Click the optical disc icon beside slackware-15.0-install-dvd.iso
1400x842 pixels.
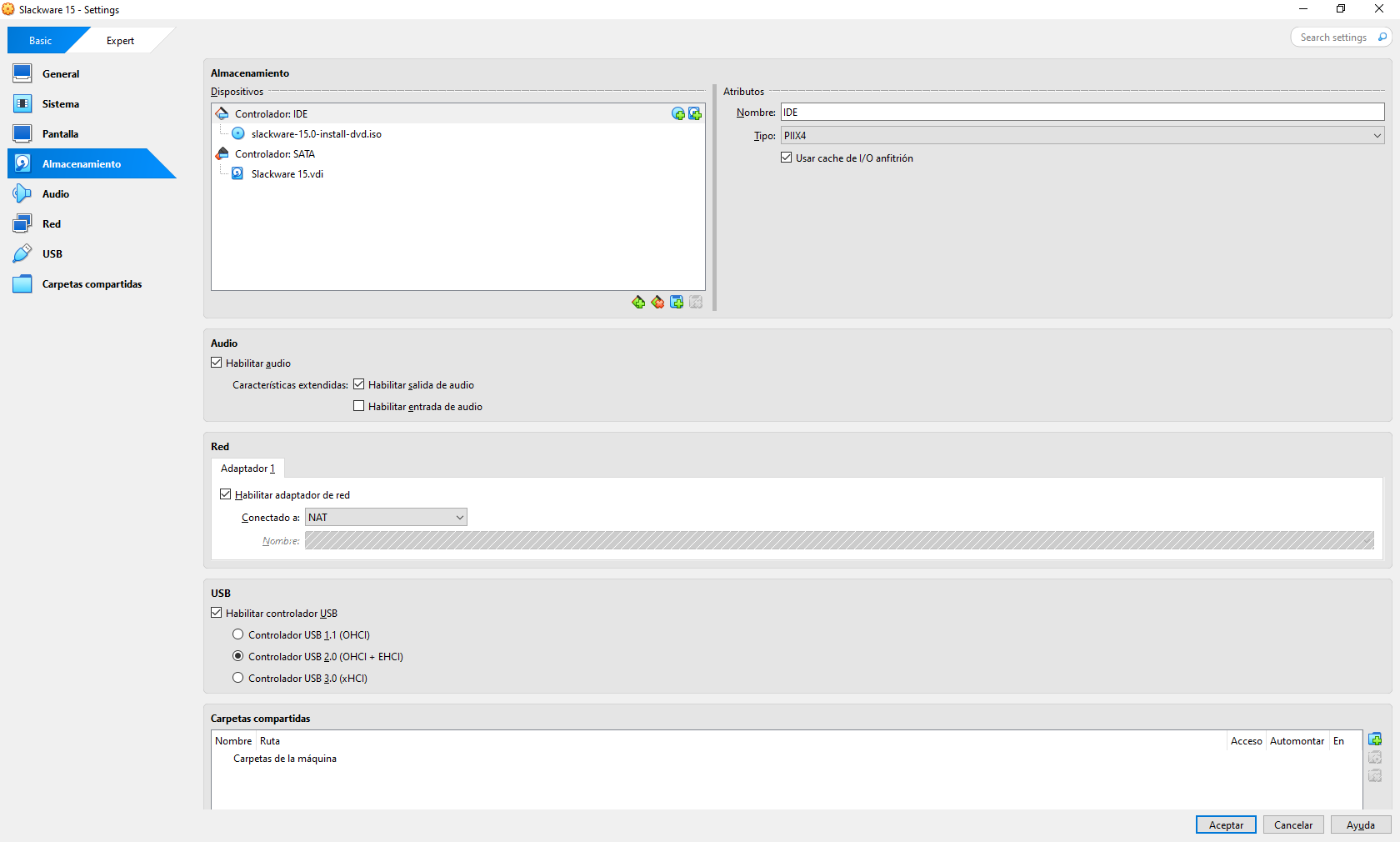tap(238, 133)
